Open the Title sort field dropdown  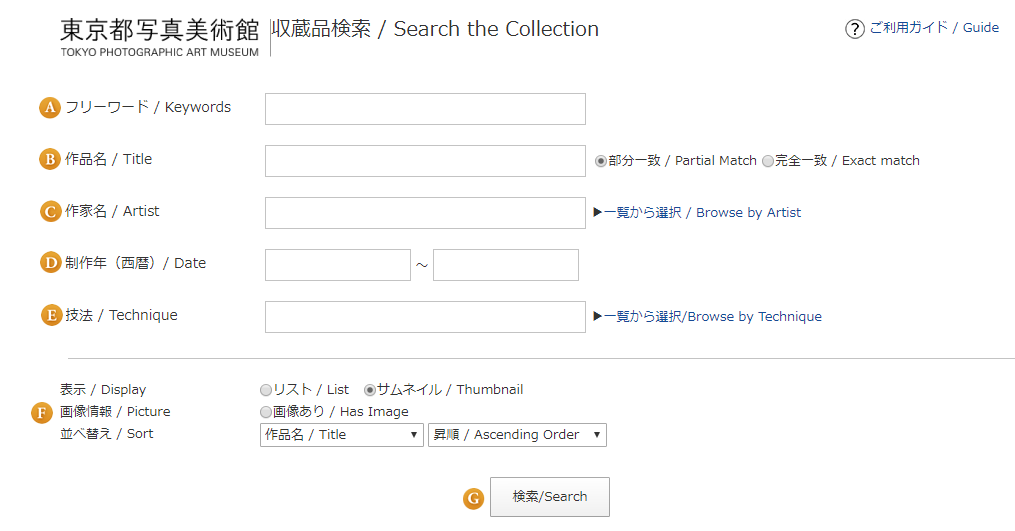[x=342, y=435]
